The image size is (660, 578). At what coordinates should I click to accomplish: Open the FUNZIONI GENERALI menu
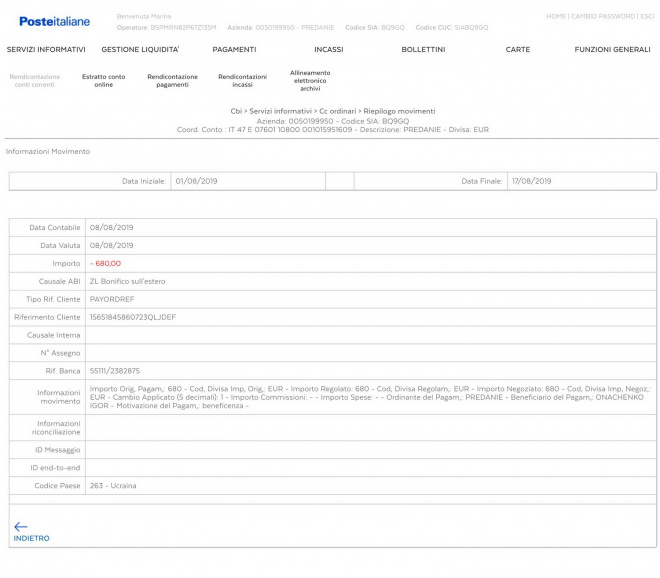click(612, 49)
